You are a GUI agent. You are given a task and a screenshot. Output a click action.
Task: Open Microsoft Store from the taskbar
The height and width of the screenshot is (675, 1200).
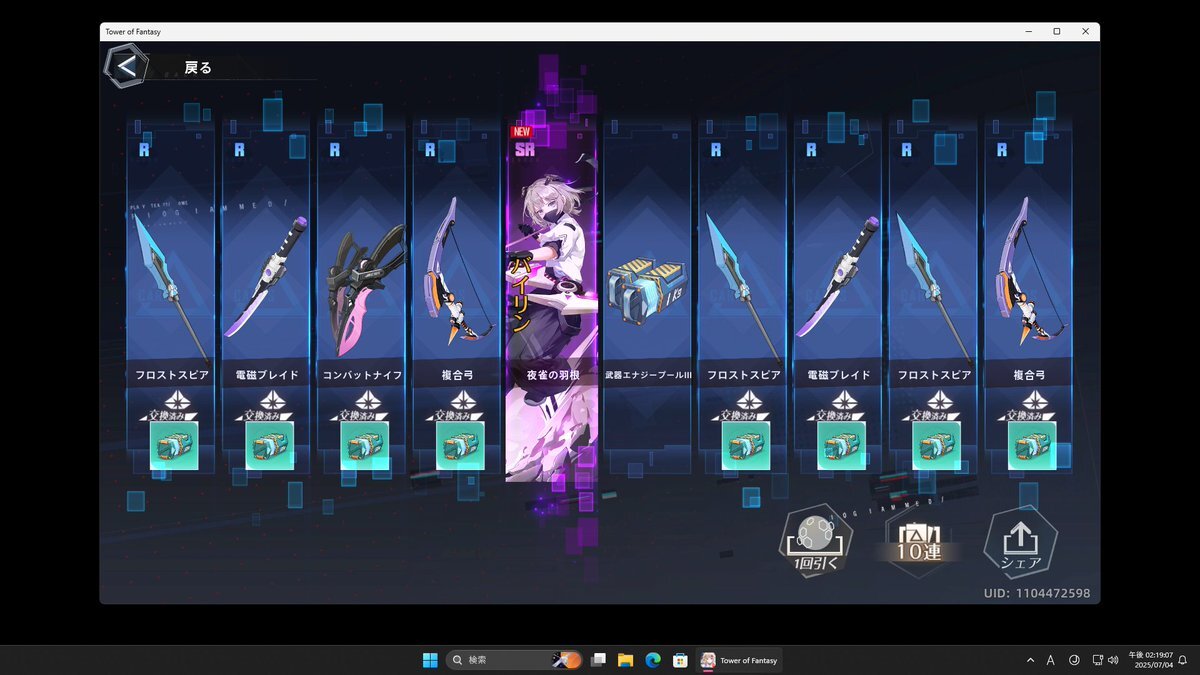[680, 660]
